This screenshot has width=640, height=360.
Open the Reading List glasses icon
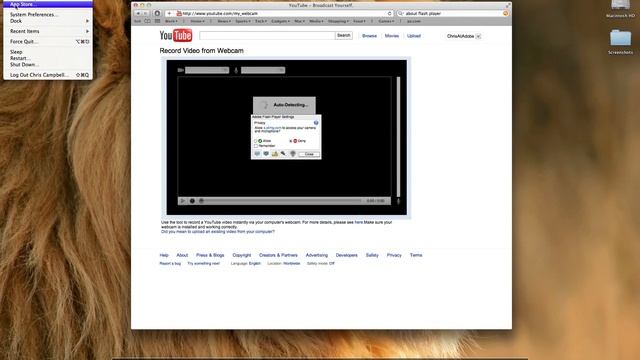coord(138,21)
